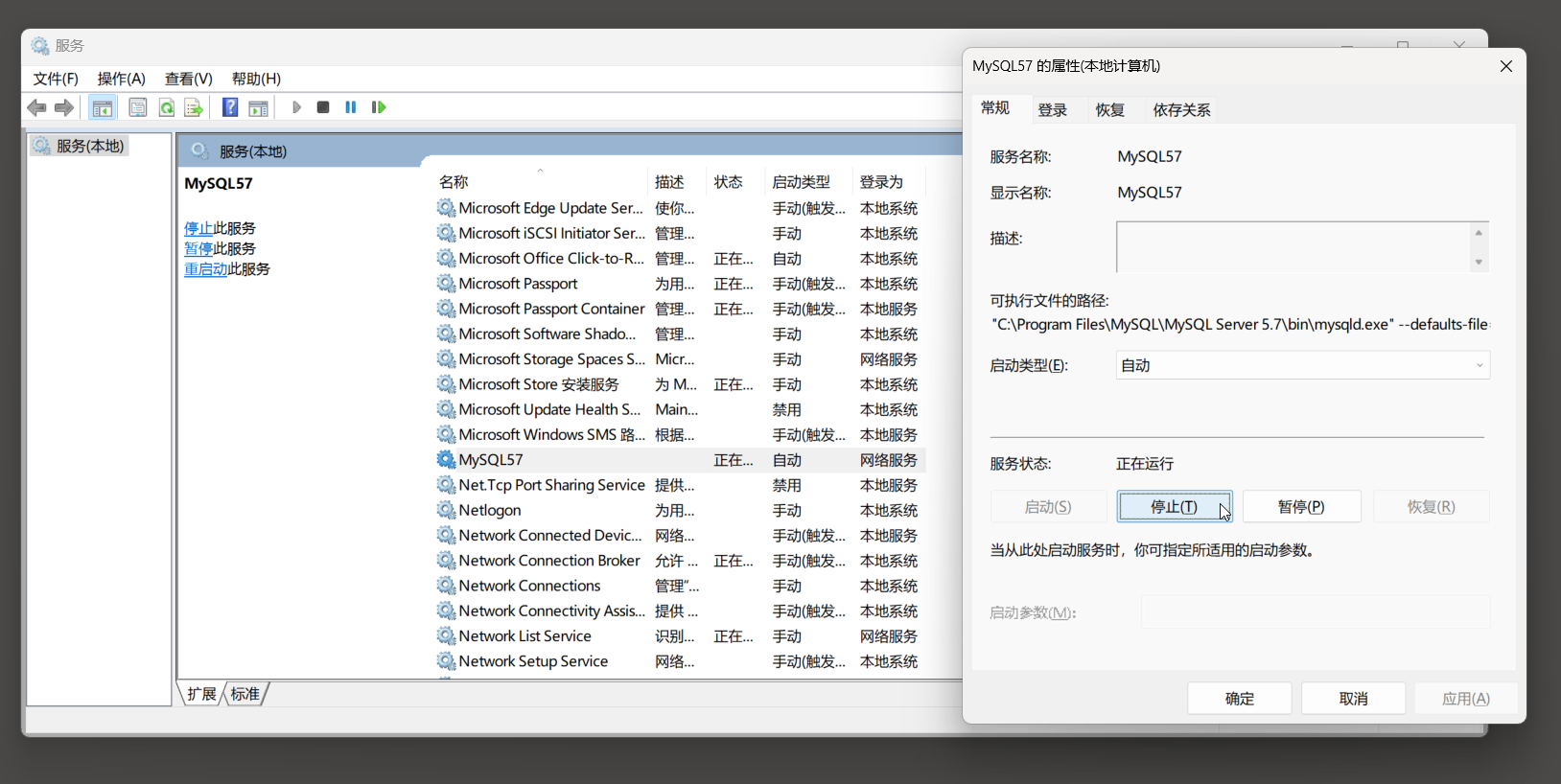This screenshot has height=784, width=1561.
Task: Click the gear icon of the MySQL57 row
Action: (x=446, y=460)
